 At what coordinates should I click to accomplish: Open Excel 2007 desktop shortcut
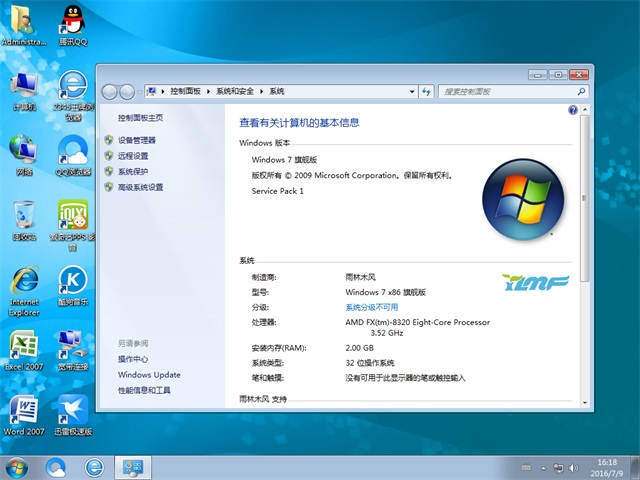point(24,350)
